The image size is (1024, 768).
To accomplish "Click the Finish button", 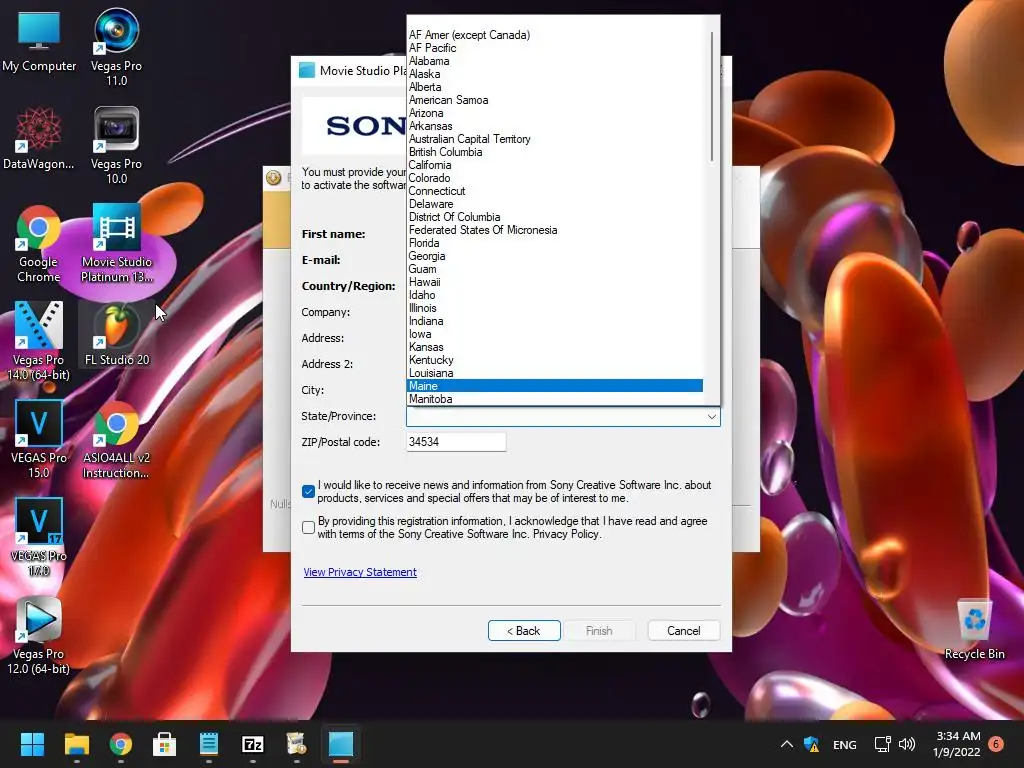I will click(599, 631).
